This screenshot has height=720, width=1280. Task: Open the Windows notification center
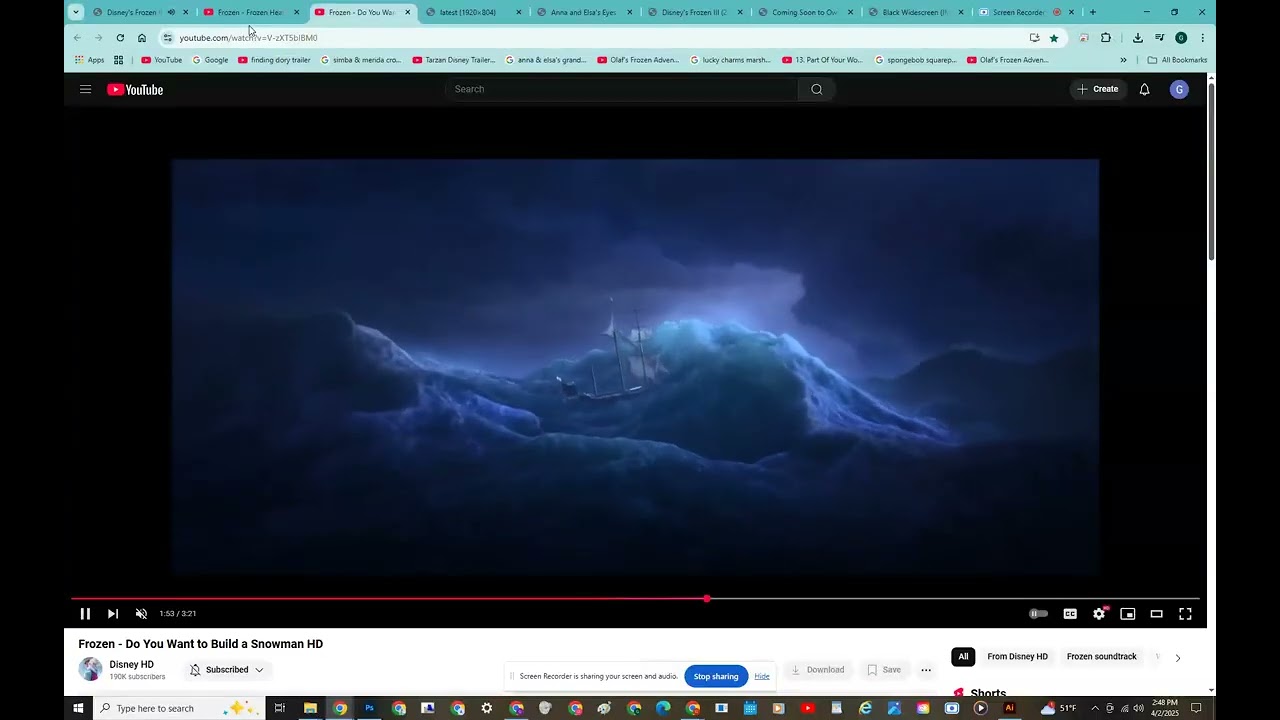[1196, 708]
